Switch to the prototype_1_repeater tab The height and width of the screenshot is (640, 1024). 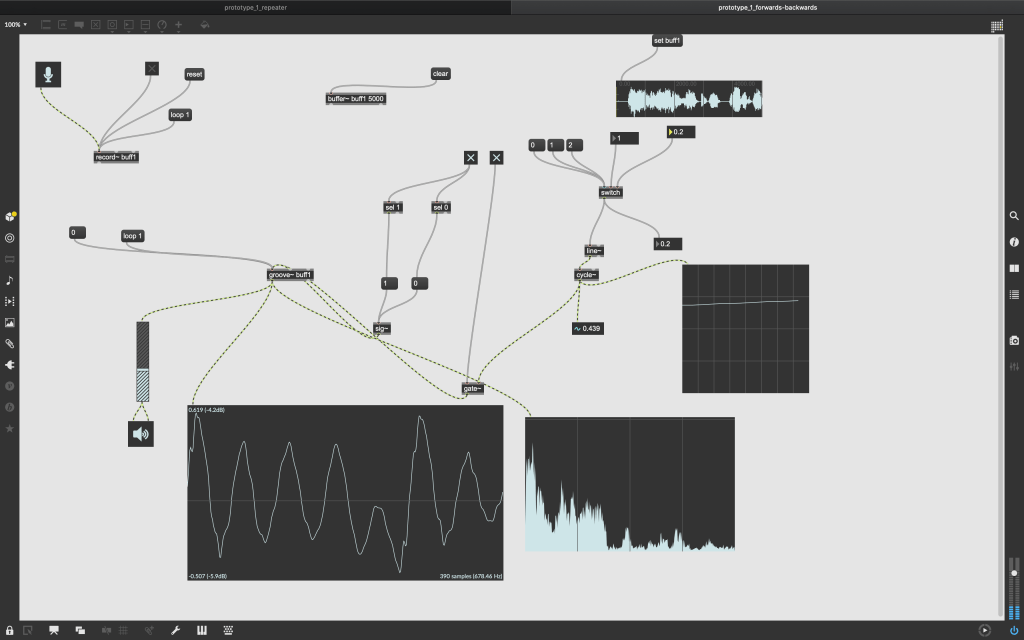255,7
